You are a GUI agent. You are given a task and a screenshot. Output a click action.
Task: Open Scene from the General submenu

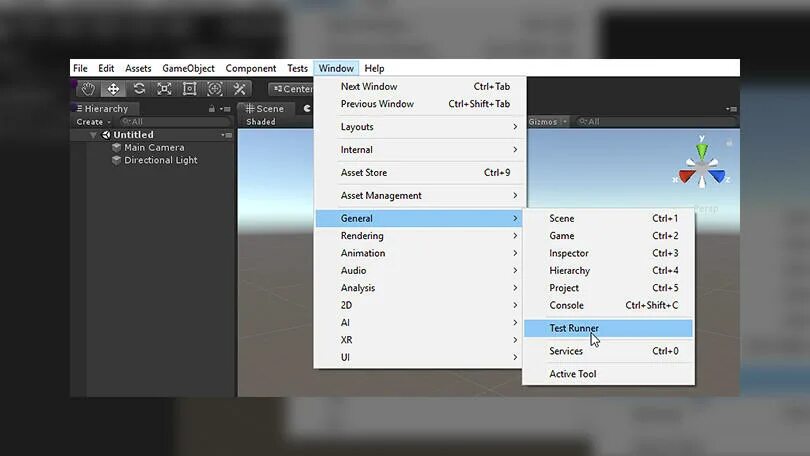click(x=609, y=218)
